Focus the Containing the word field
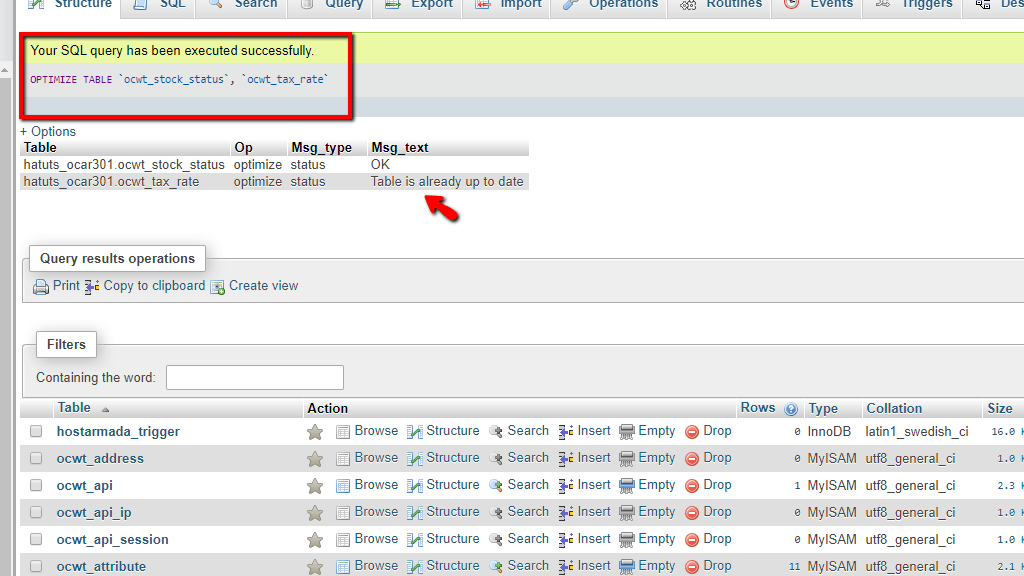 click(x=255, y=377)
